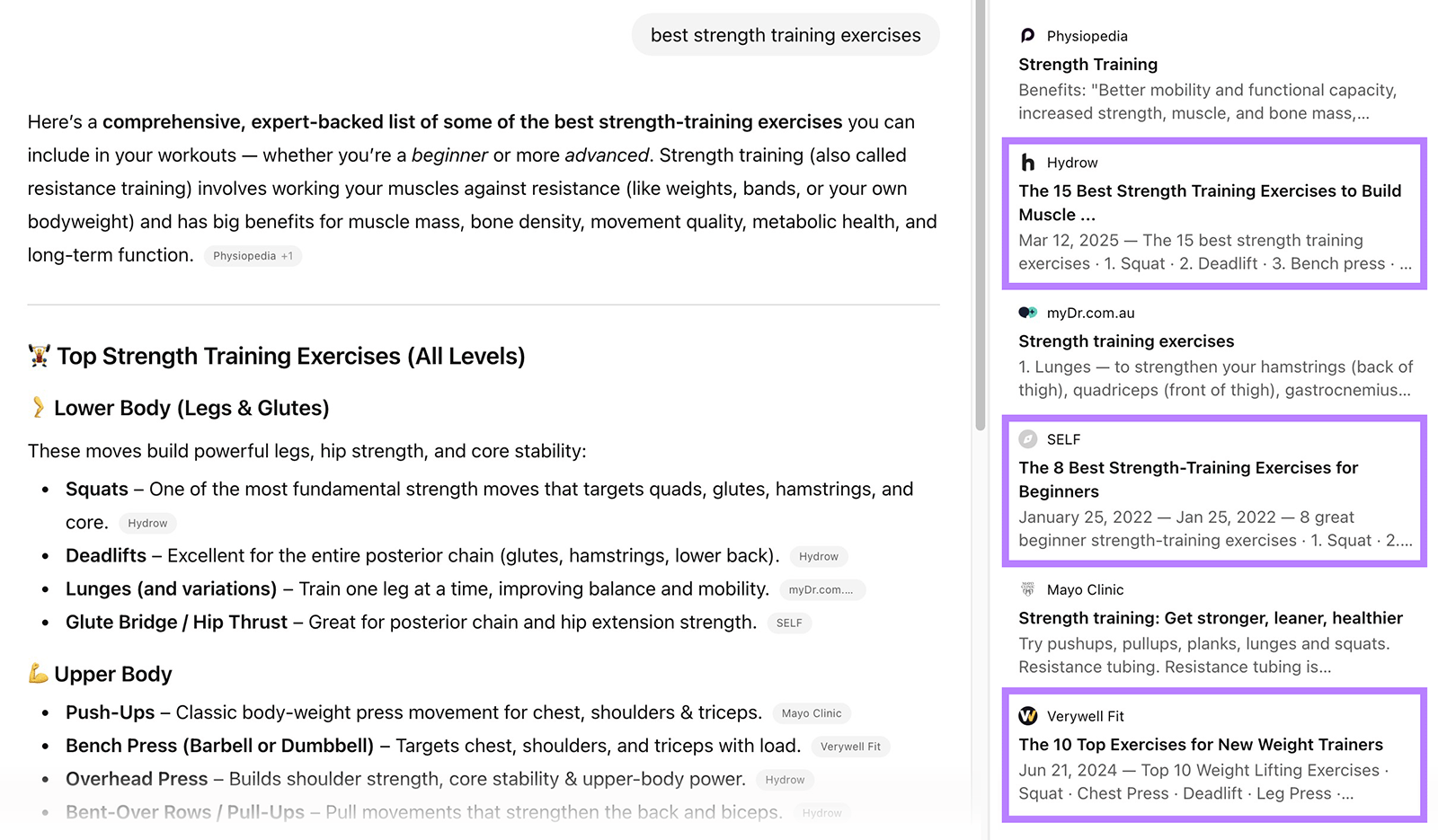Click the SELF citation chip after Glute Bridge
This screenshot has width=1438, height=840.
point(788,623)
